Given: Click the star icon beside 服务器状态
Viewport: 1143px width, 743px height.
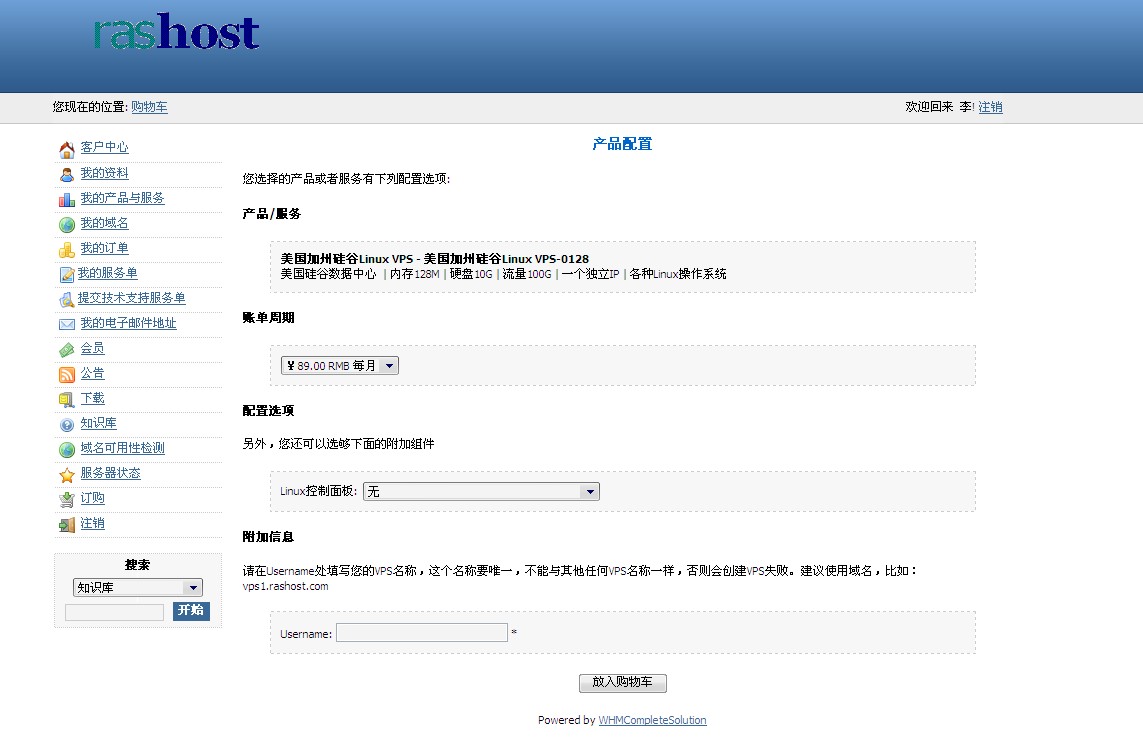Looking at the screenshot, I should click(x=66, y=475).
